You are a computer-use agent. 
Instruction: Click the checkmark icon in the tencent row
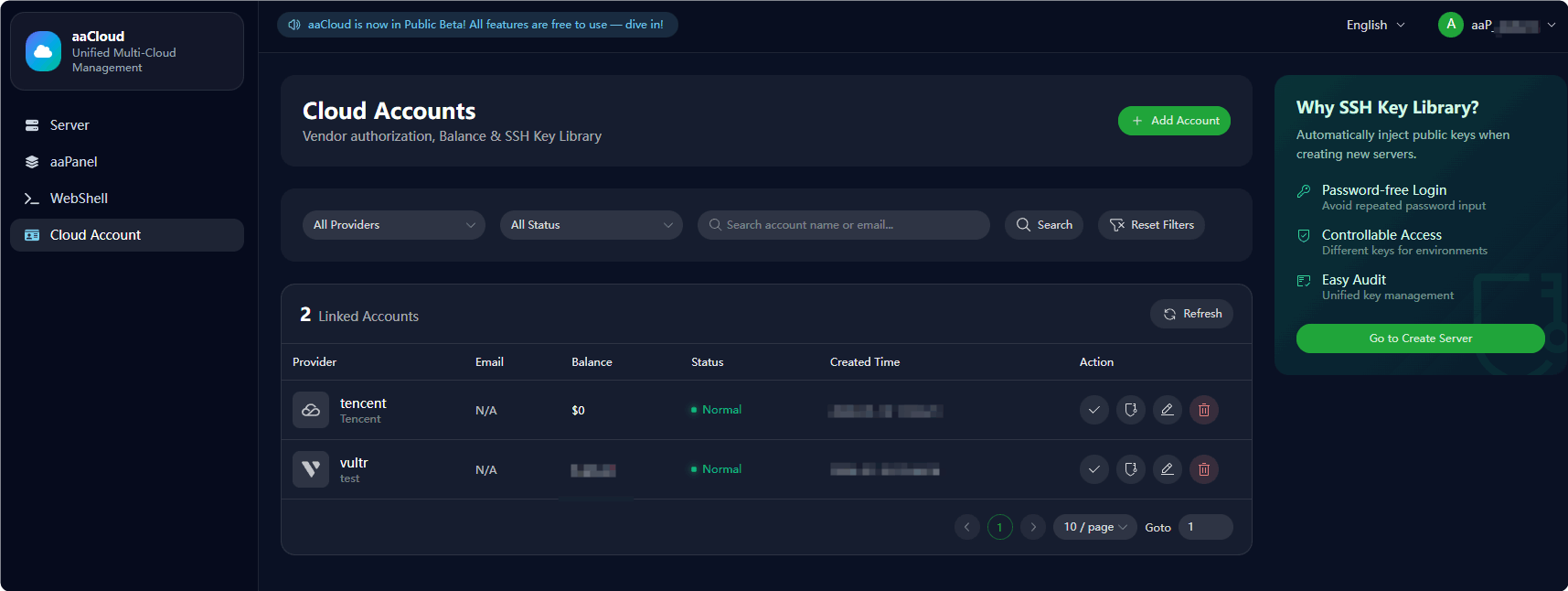tap(1093, 410)
